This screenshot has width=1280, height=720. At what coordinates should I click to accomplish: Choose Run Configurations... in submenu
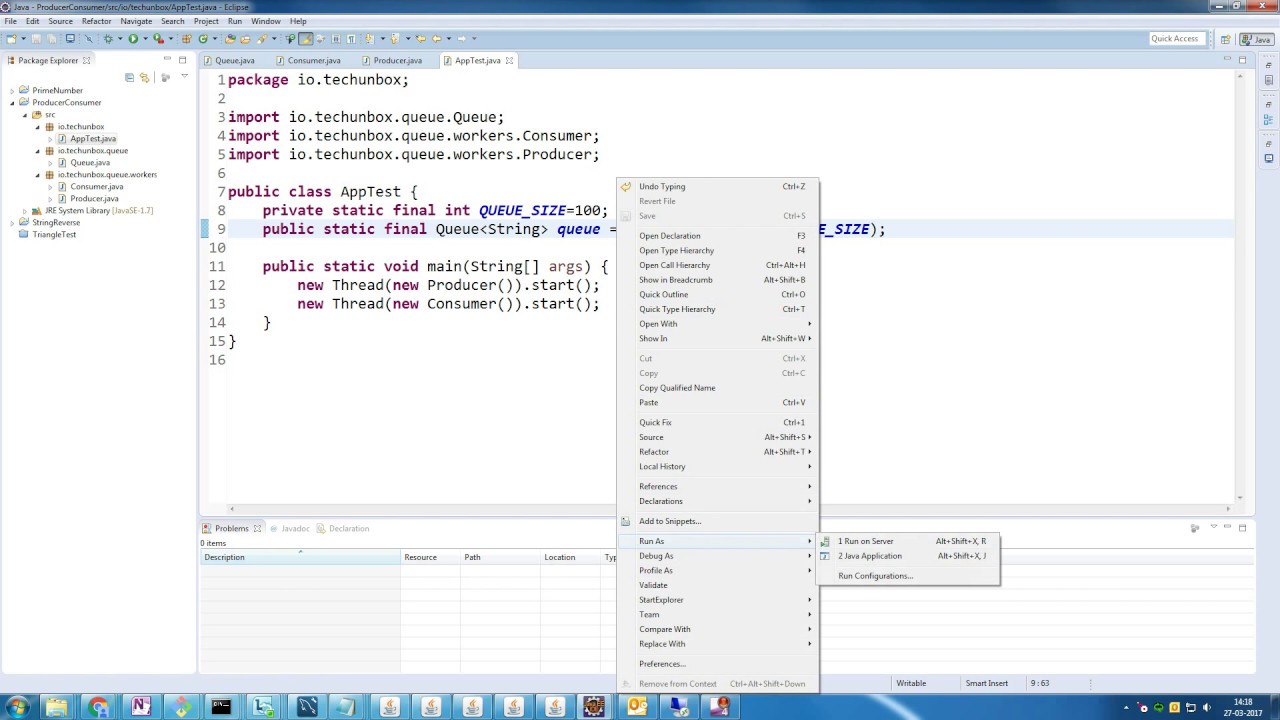coord(875,576)
